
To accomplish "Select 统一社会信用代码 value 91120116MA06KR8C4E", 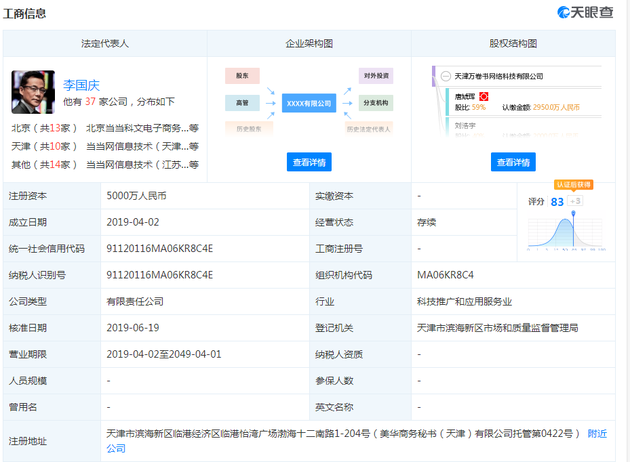I will coord(160,249).
